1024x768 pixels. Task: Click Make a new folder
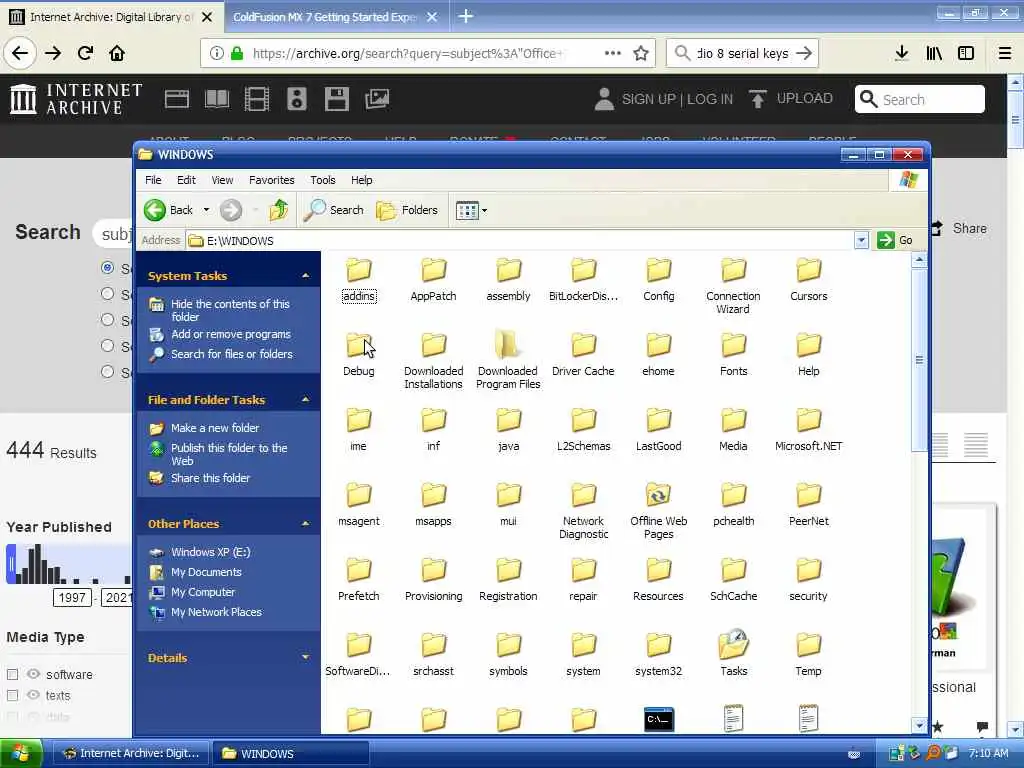coord(215,428)
